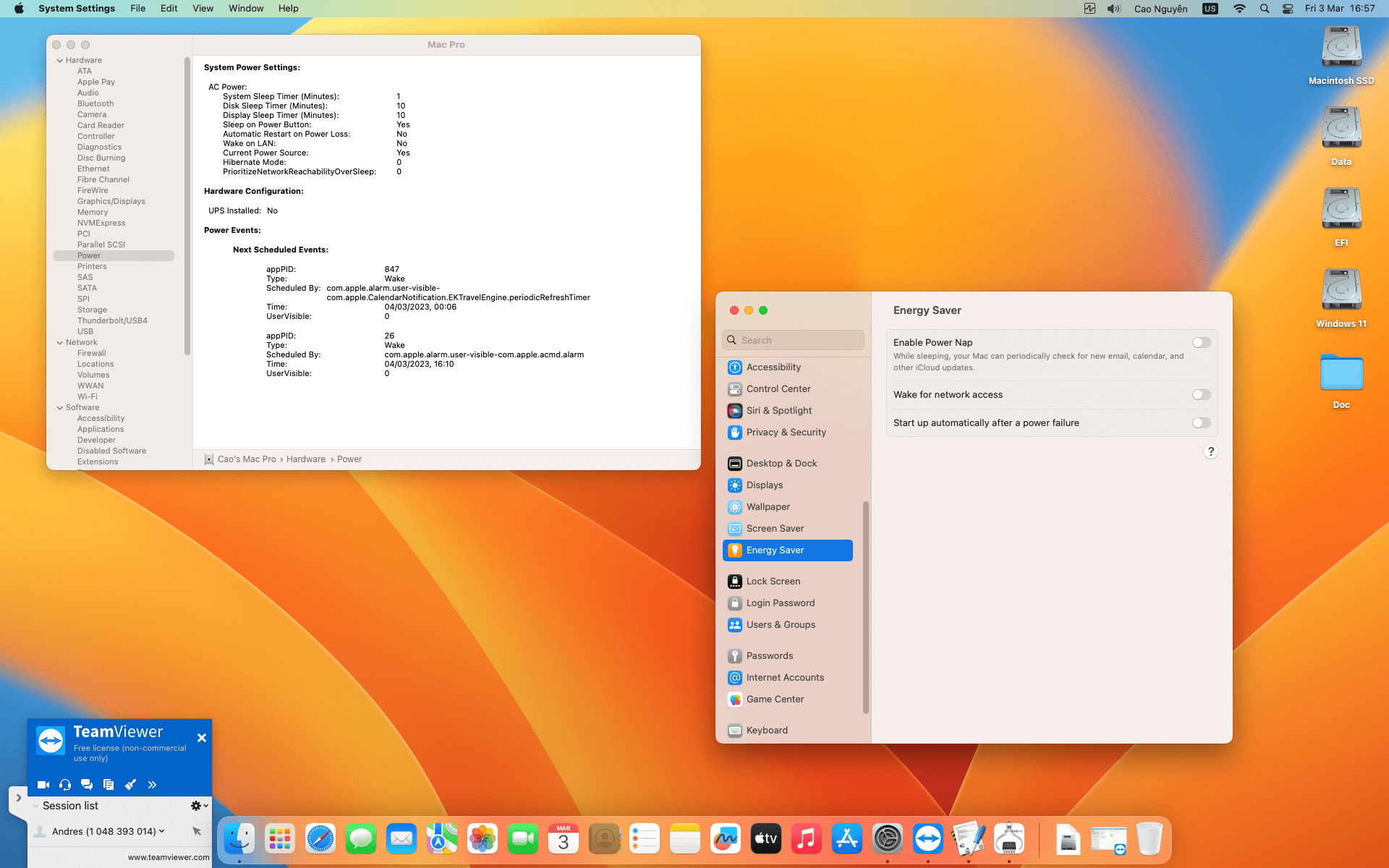Launch the App Store dock icon
This screenshot has width=1389, height=868.
coord(847,839)
